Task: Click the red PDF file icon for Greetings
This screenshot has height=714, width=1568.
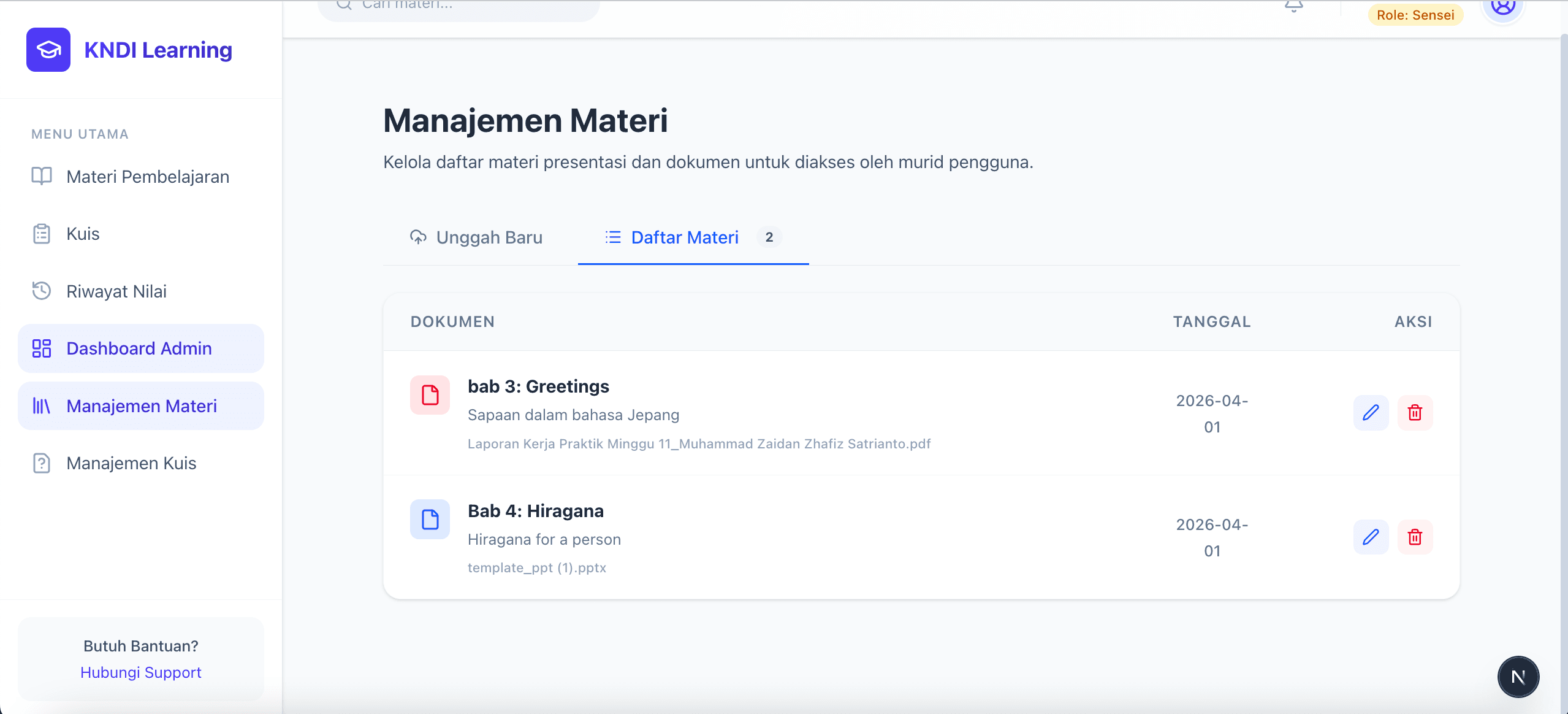Action: (430, 395)
